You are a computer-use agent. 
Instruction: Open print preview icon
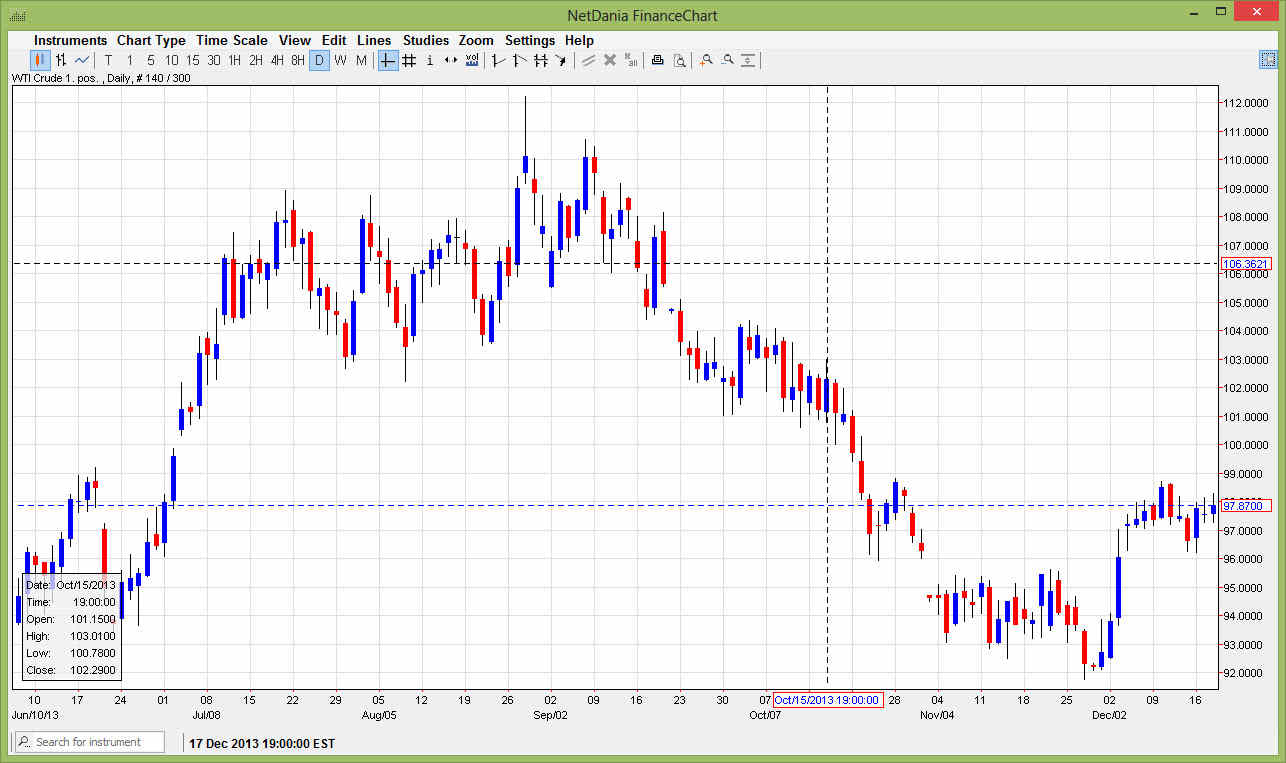click(x=680, y=60)
